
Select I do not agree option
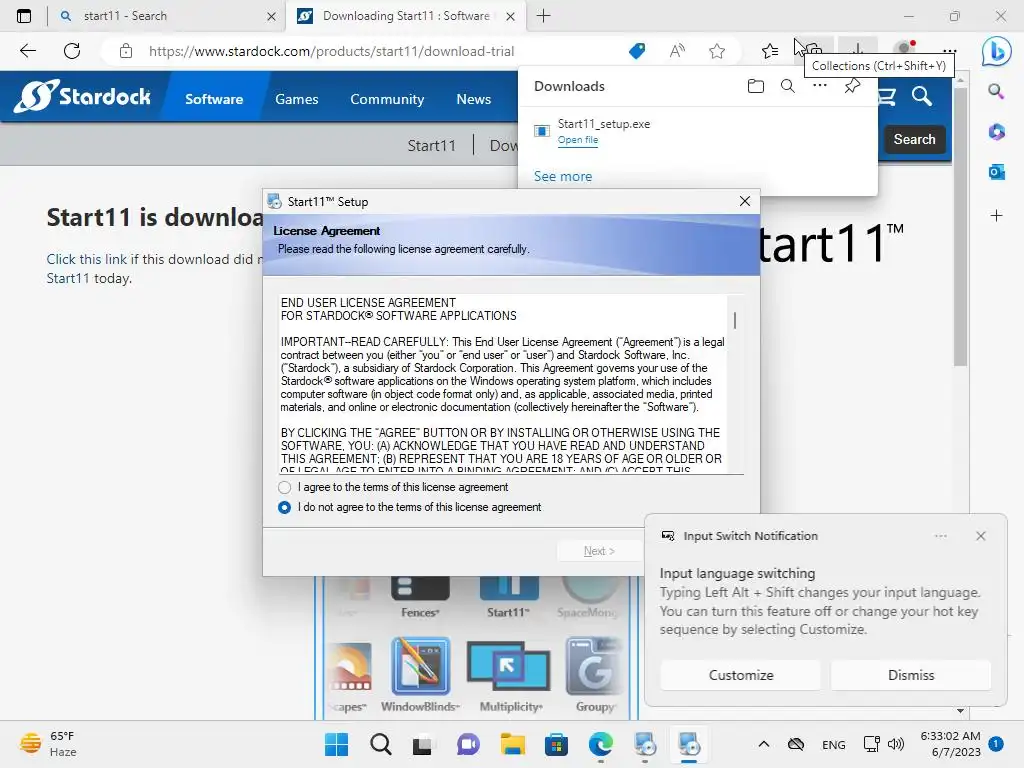(284, 507)
